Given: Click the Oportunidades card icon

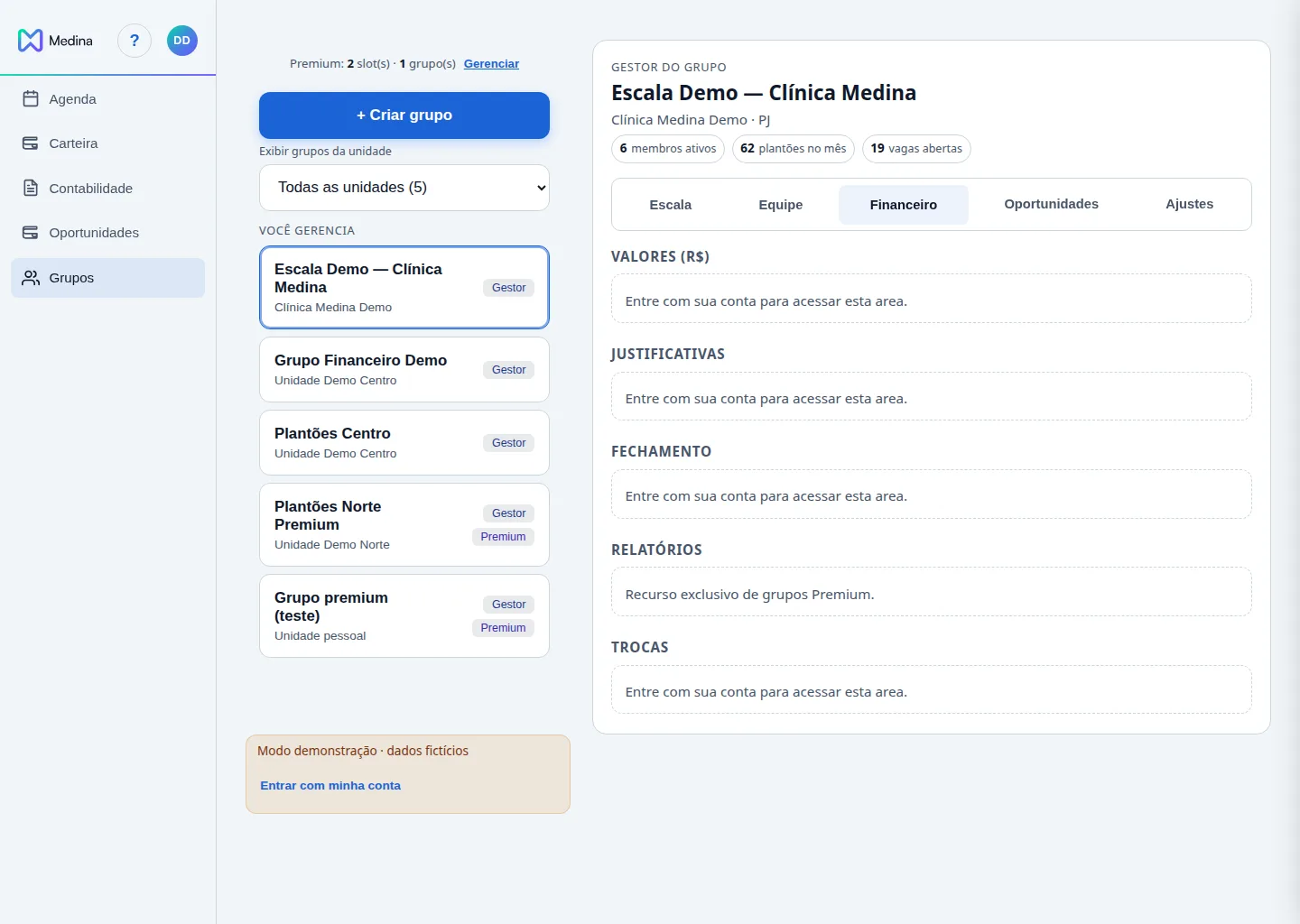Looking at the screenshot, I should tap(31, 233).
